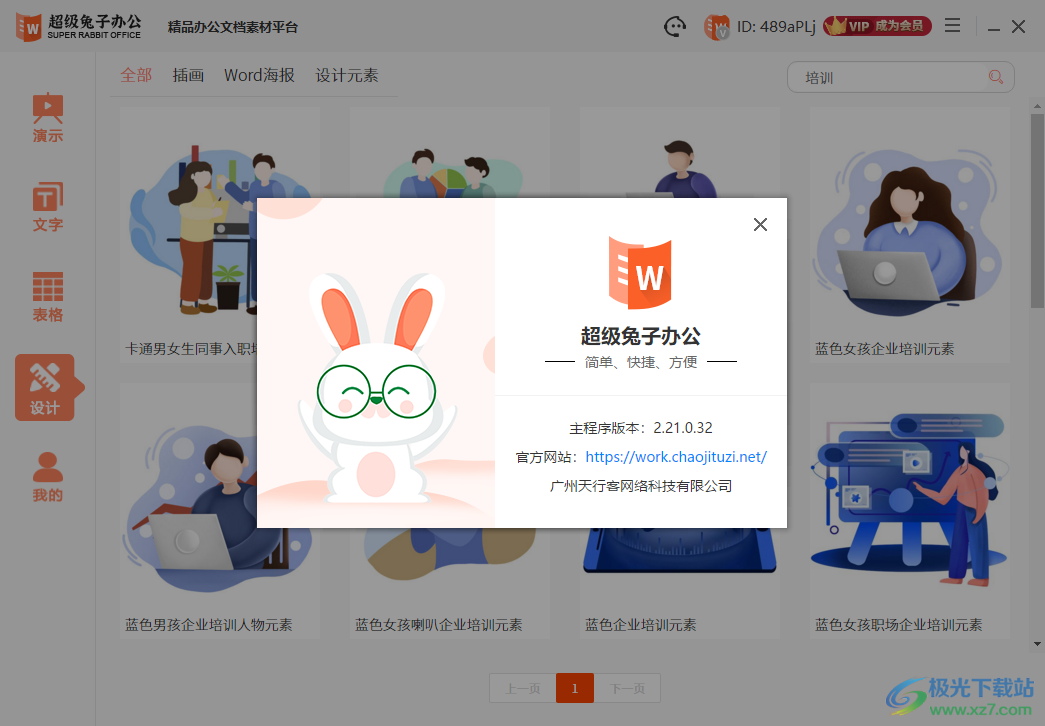This screenshot has height=726, width=1045.
Task: Select the 设计 design category icon
Action: point(47,378)
